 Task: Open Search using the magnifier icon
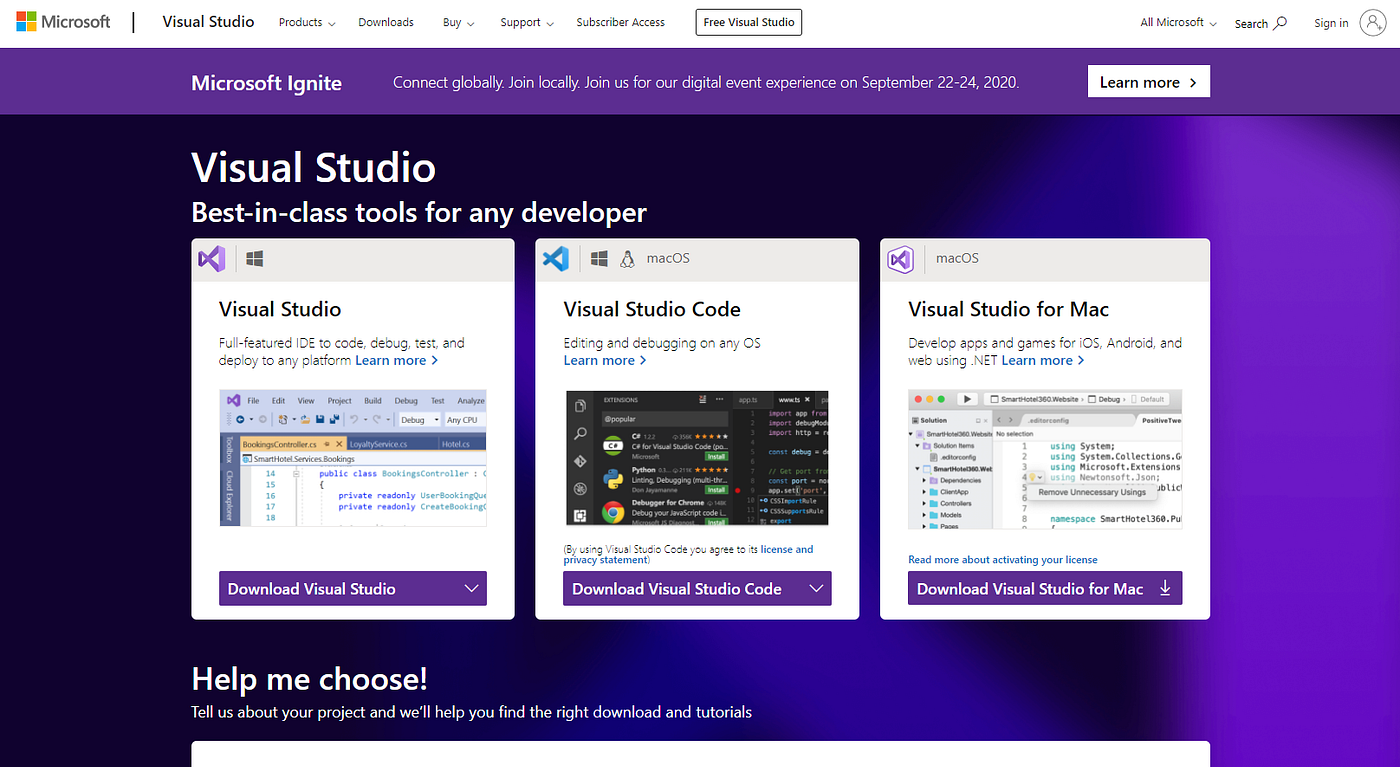[x=1278, y=22]
